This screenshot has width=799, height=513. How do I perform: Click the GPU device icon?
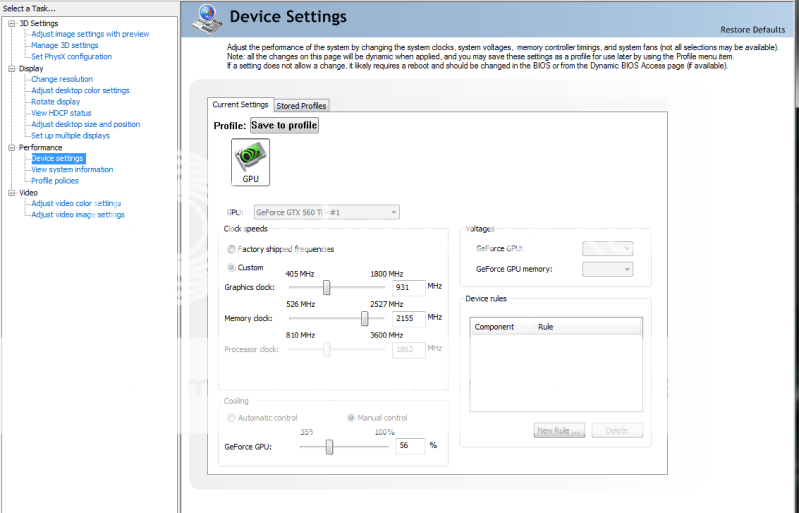coord(250,160)
